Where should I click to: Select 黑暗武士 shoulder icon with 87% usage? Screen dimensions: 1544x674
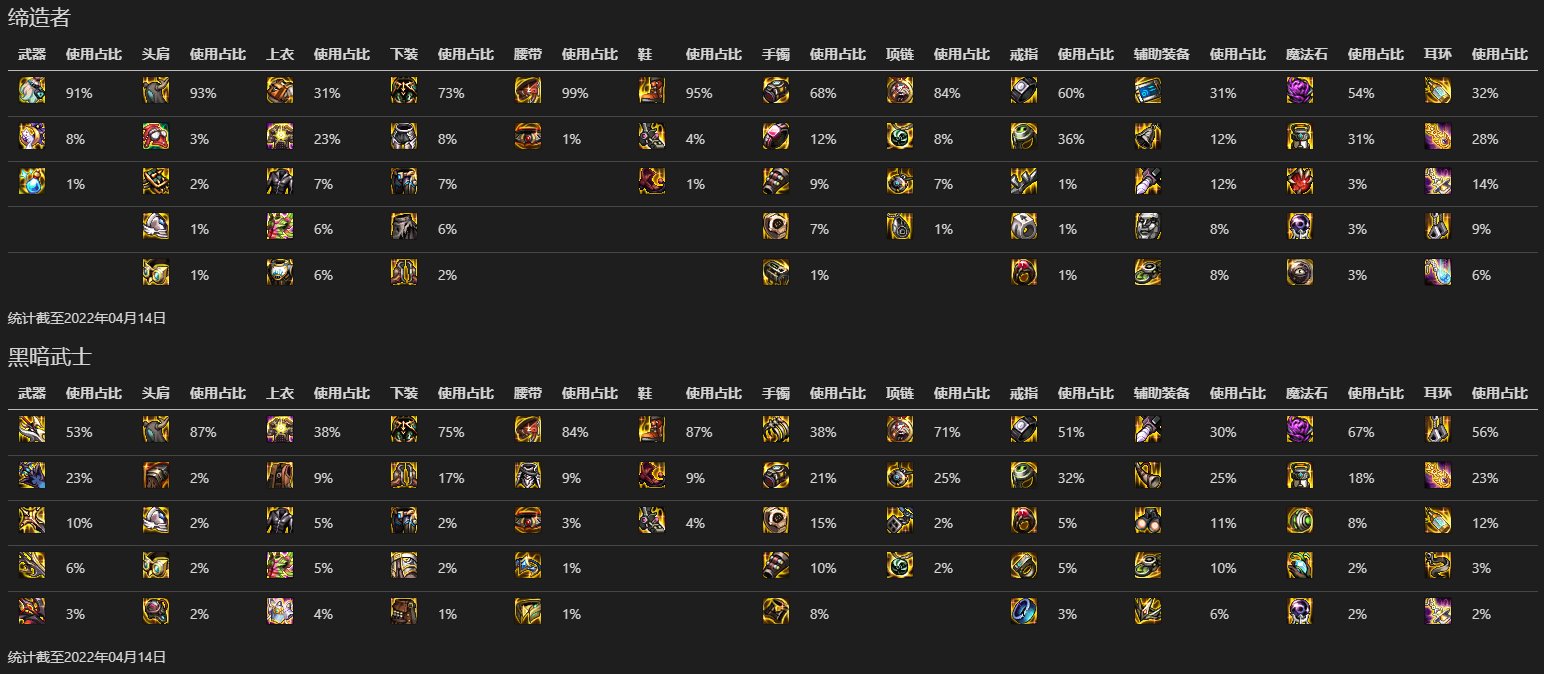click(x=156, y=430)
